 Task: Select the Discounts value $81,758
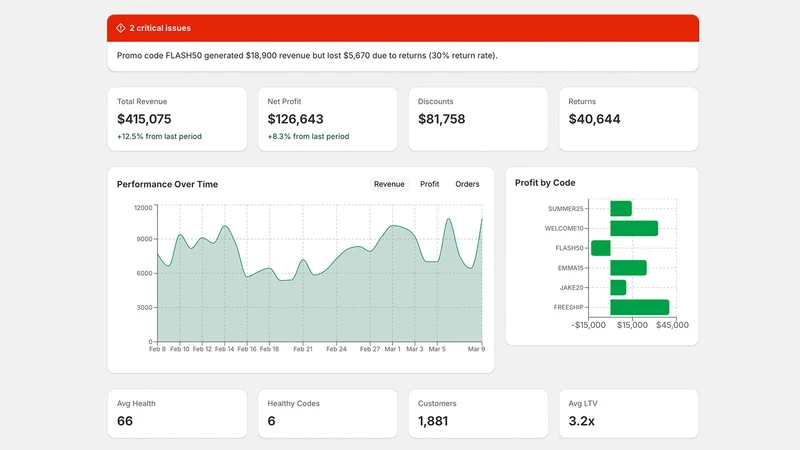(441, 119)
